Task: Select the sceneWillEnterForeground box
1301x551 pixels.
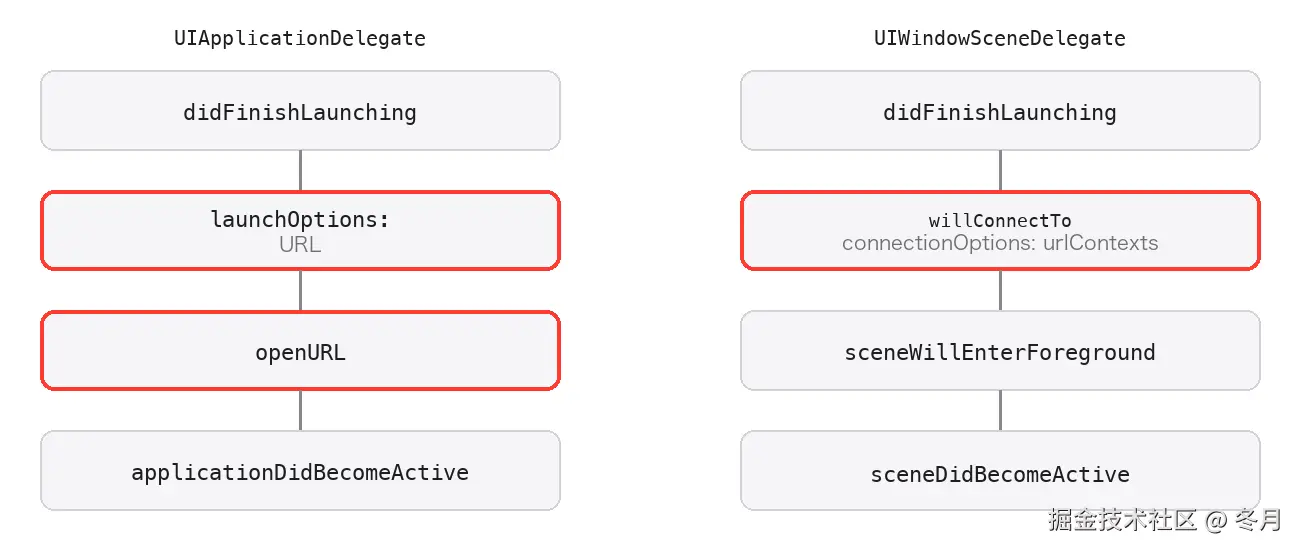Action: click(x=1000, y=350)
